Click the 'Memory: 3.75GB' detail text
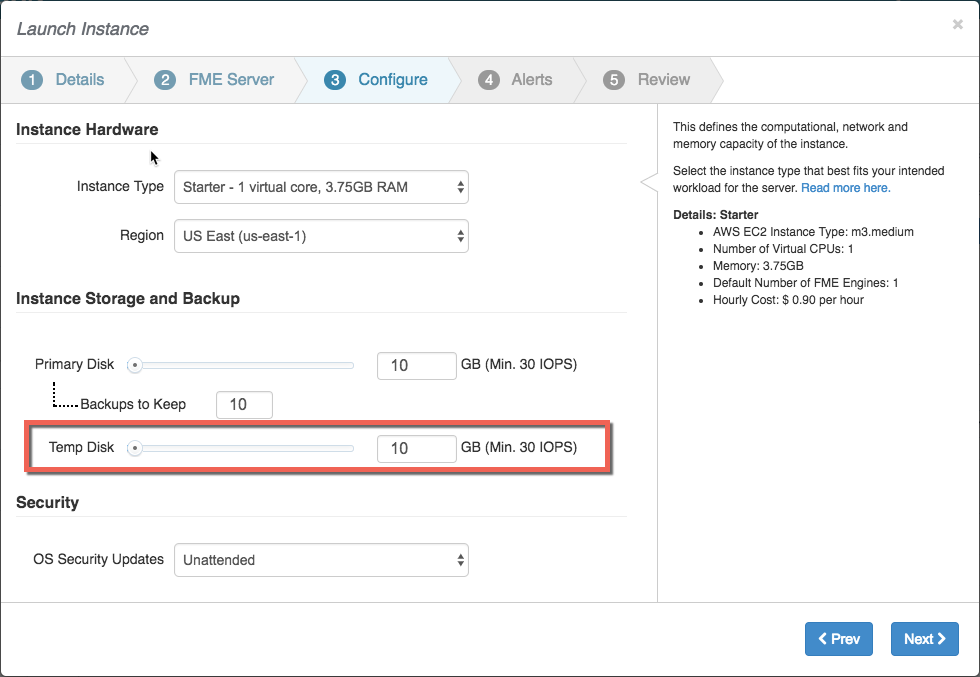Viewport: 980px width, 677px height. [x=758, y=266]
